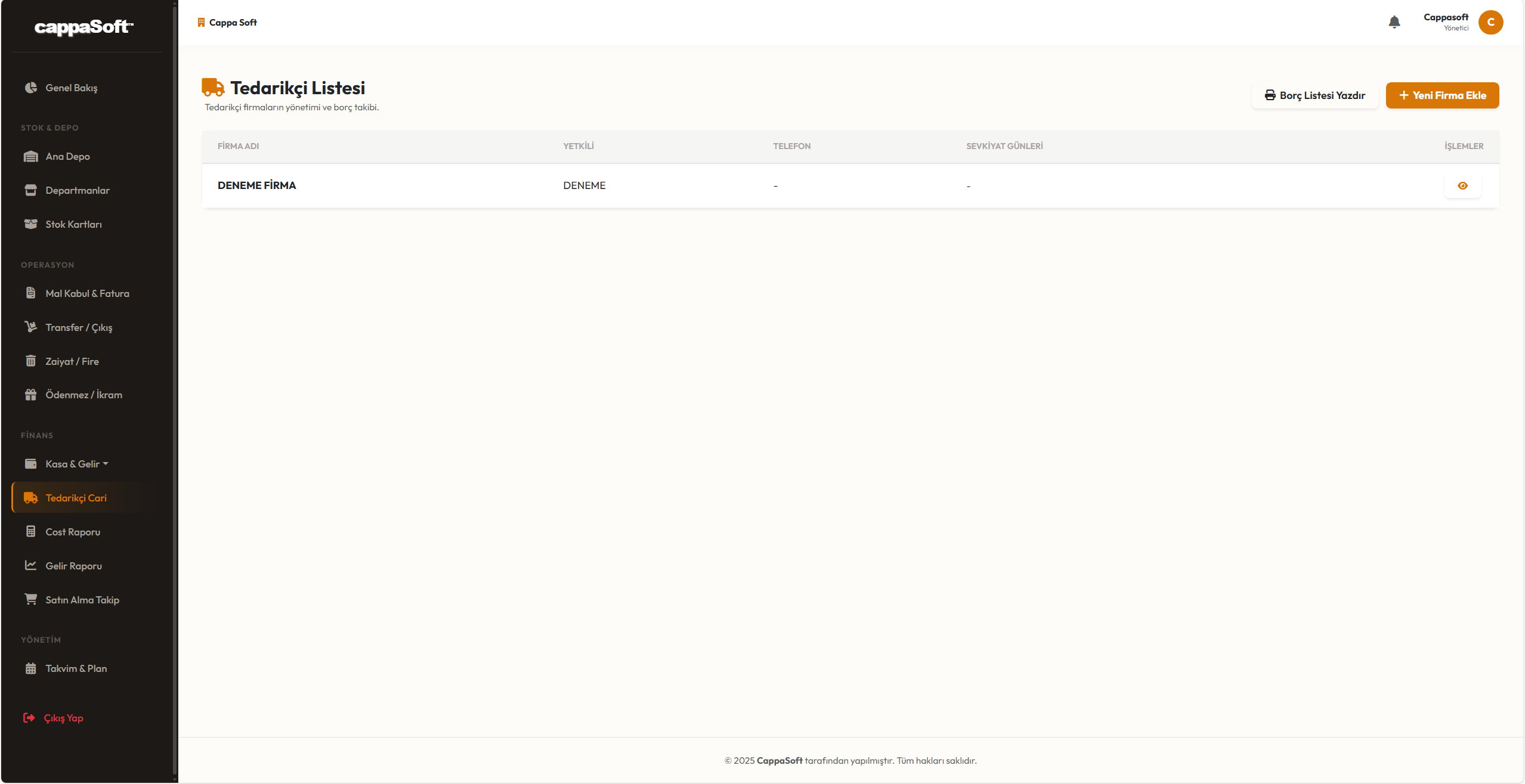1525x784 pixels.
Task: Navigate to Takvim & Plan
Action: point(76,668)
